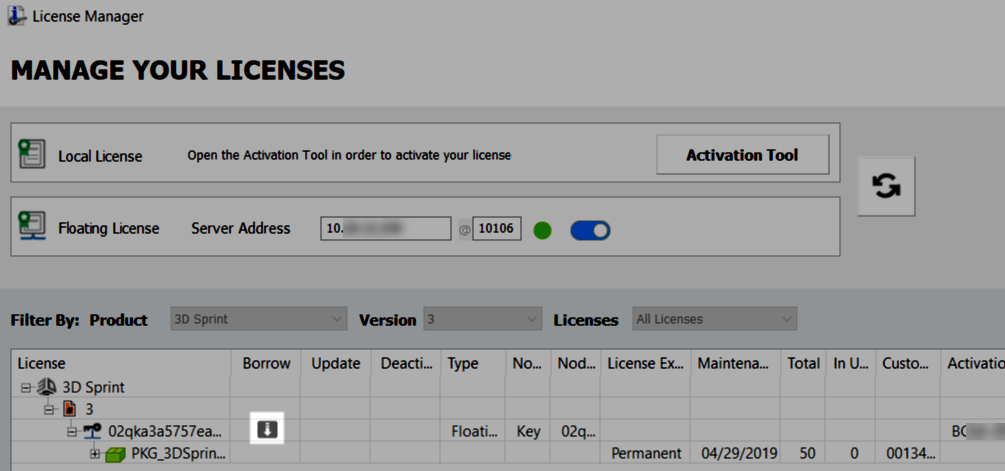The height and width of the screenshot is (471, 1005).
Task: Toggle the floating license switch off
Action: pos(590,231)
